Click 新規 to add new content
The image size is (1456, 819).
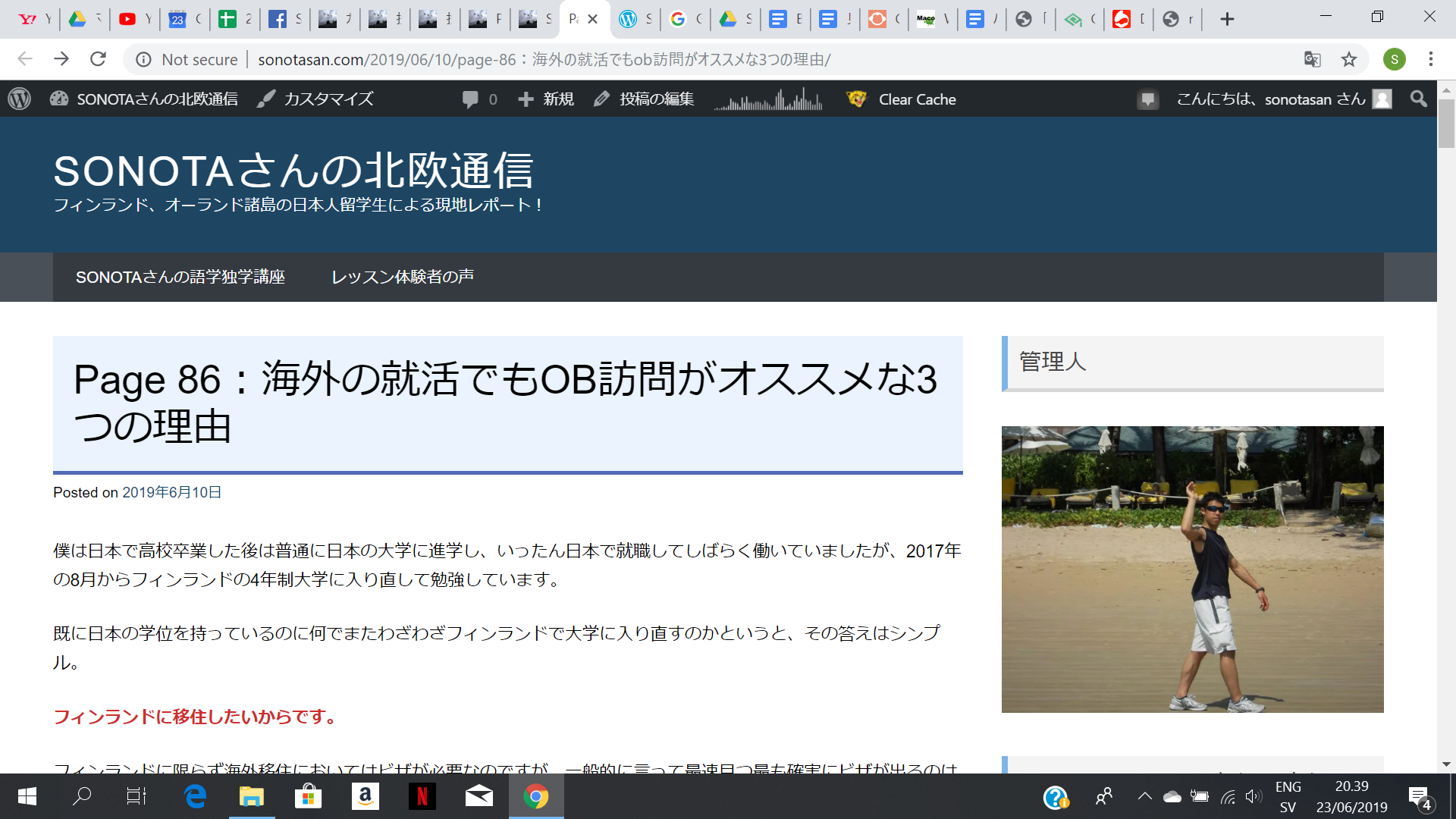tap(546, 99)
